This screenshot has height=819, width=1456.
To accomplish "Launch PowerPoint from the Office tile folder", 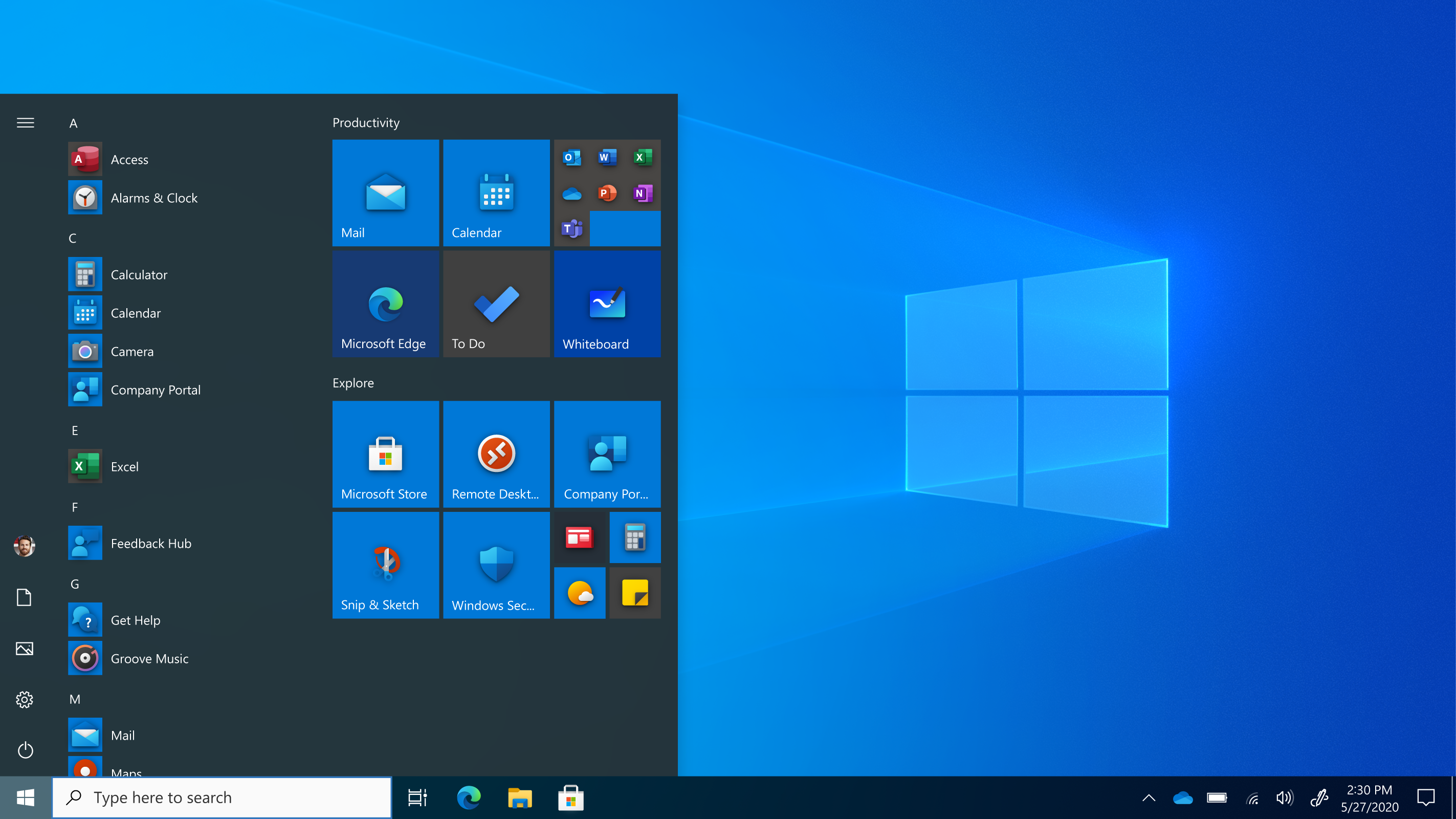I will (607, 193).
